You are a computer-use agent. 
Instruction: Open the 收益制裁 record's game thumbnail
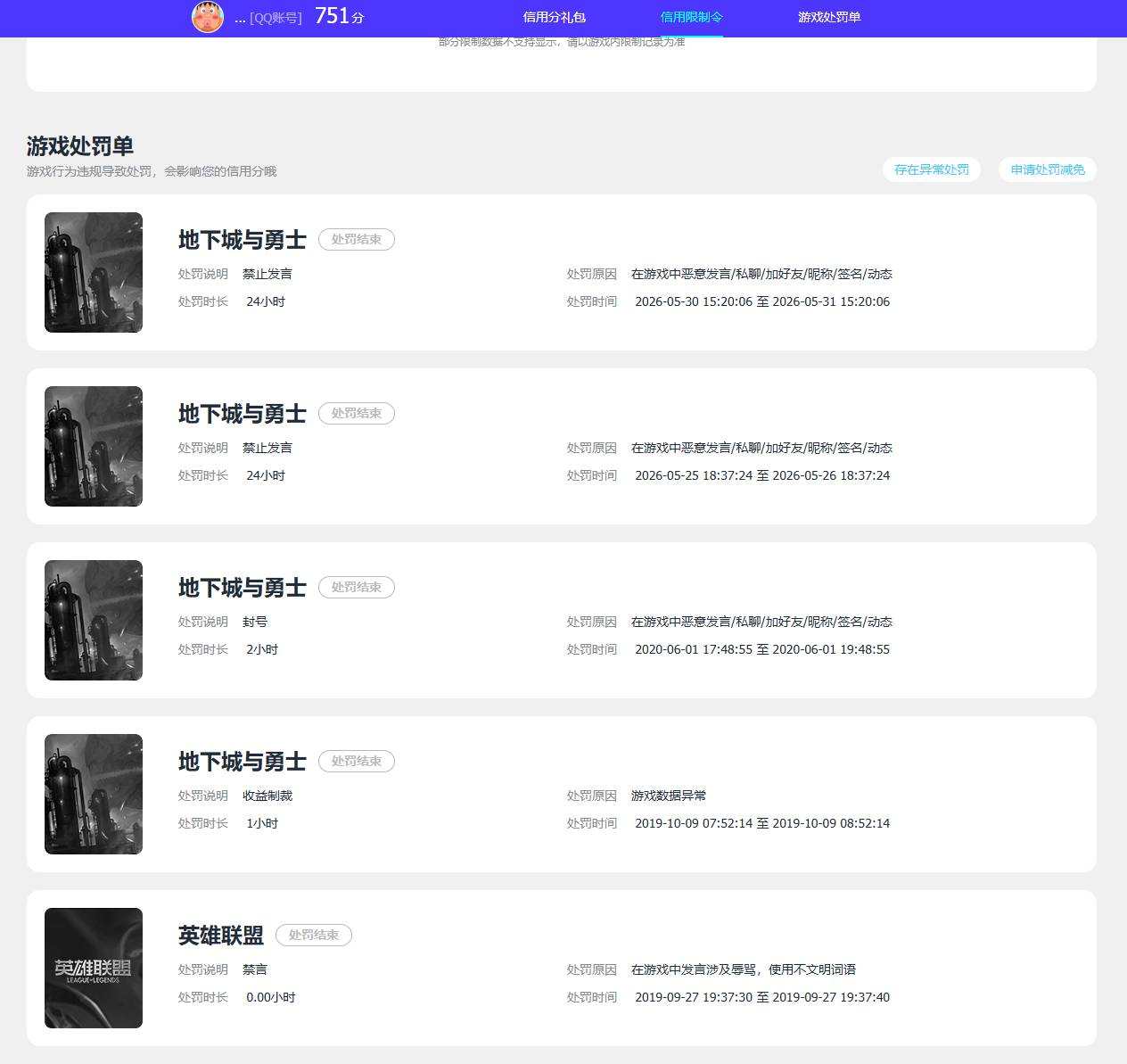click(94, 794)
